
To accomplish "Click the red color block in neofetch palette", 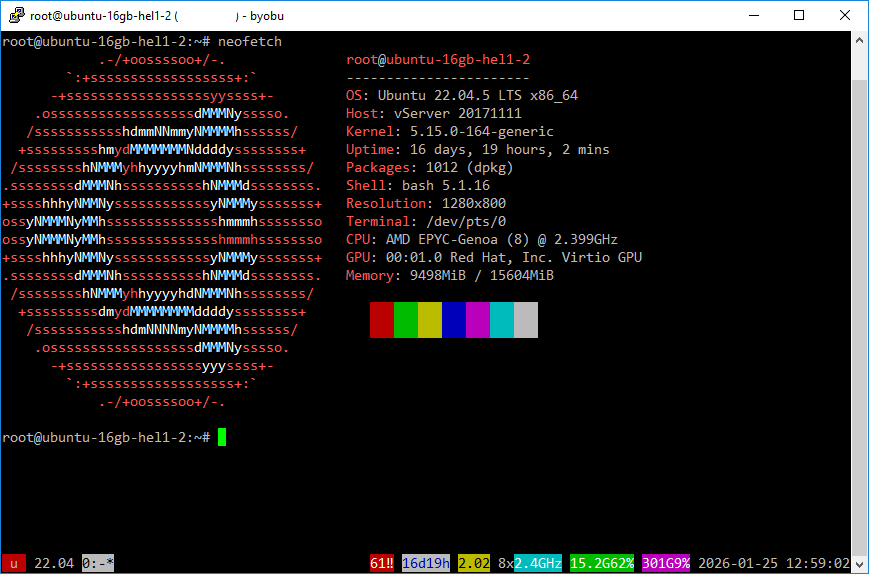I will click(381, 320).
